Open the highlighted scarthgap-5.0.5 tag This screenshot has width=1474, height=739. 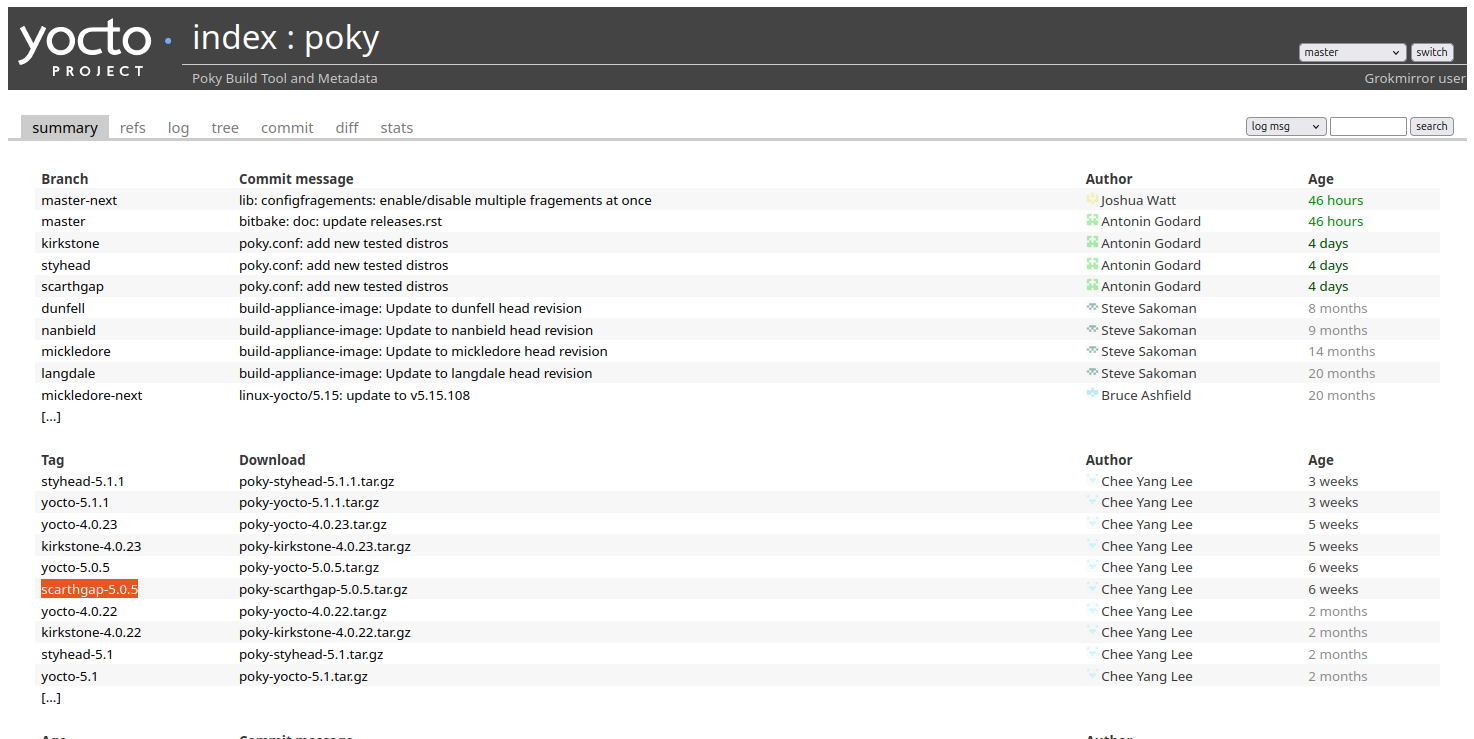[x=88, y=589]
